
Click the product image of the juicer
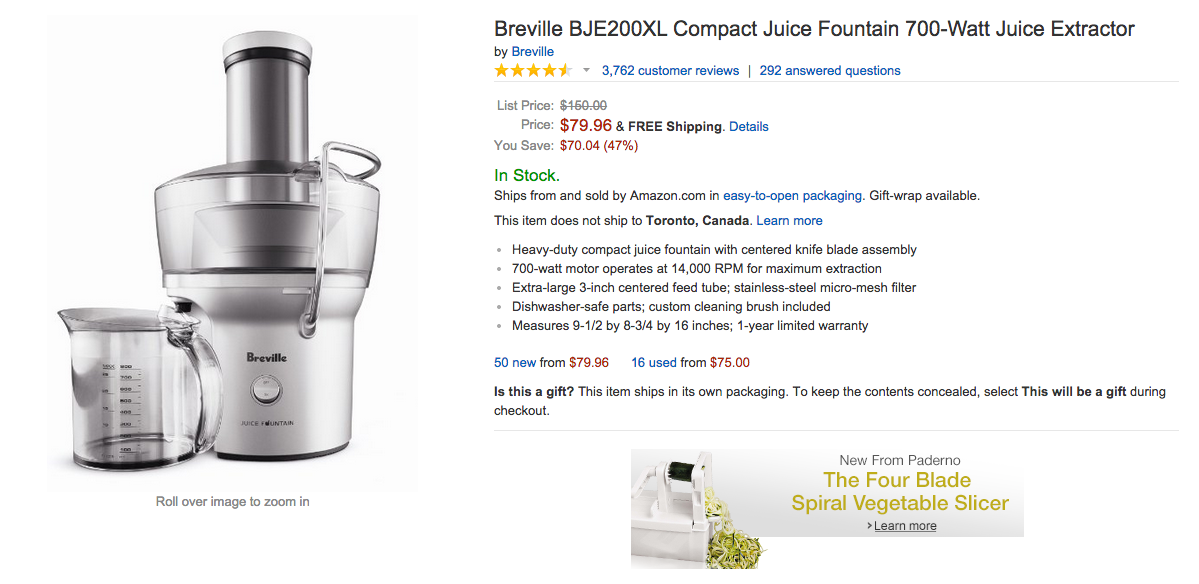[x=232, y=250]
